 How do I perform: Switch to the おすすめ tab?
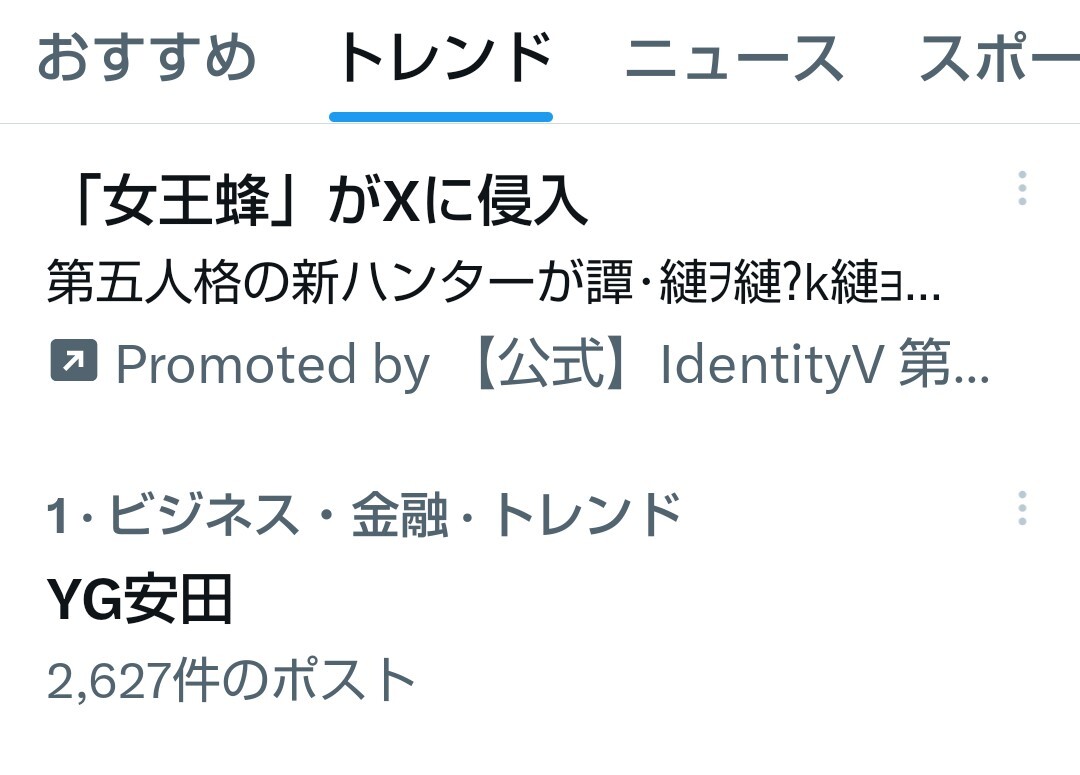(x=146, y=57)
